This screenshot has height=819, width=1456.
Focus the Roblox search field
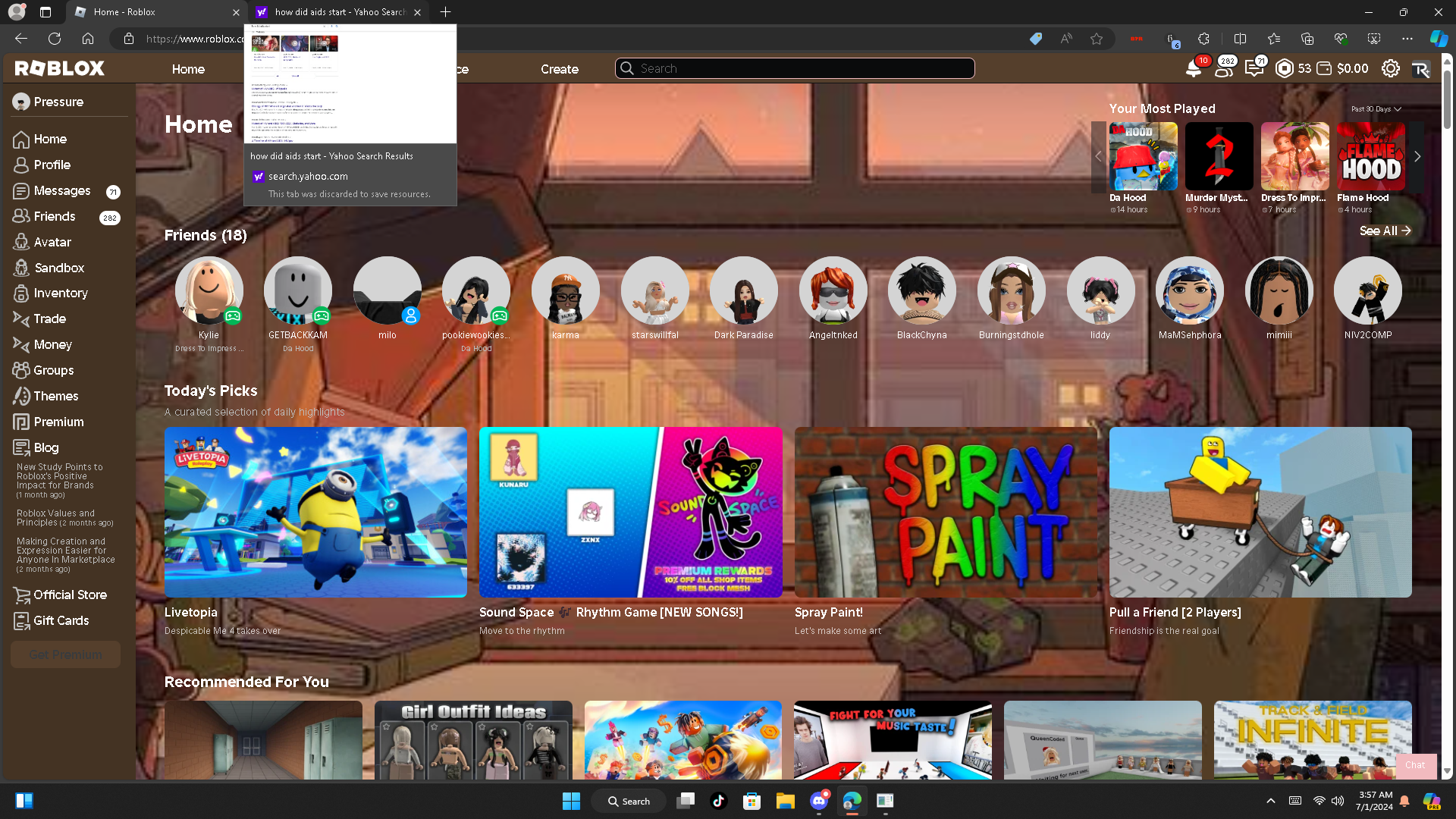(x=795, y=68)
